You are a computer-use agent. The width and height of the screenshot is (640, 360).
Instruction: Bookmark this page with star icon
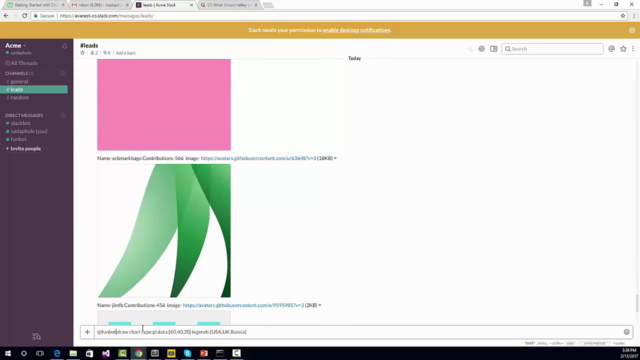point(623,16)
